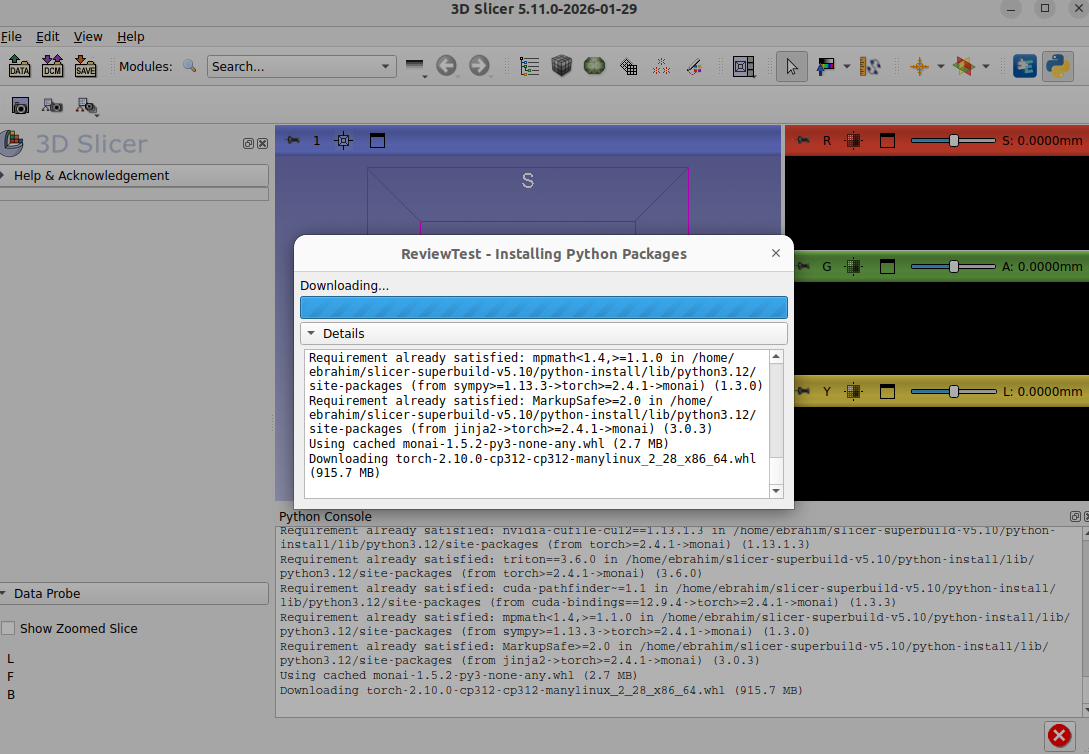Open the View menu
1089x754 pixels.
click(x=88, y=36)
